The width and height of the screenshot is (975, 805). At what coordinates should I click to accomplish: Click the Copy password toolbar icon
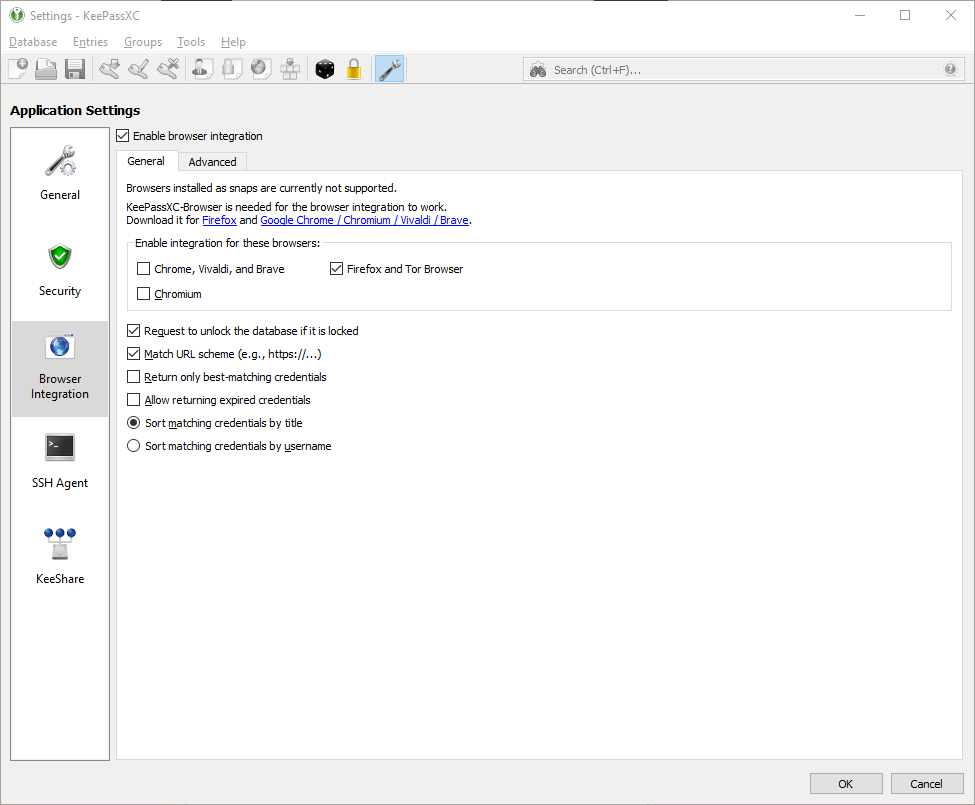231,69
